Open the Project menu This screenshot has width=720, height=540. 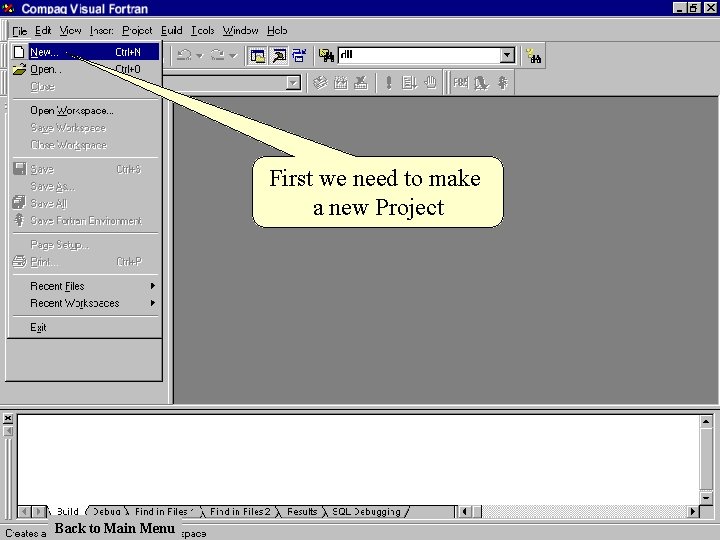(137, 31)
